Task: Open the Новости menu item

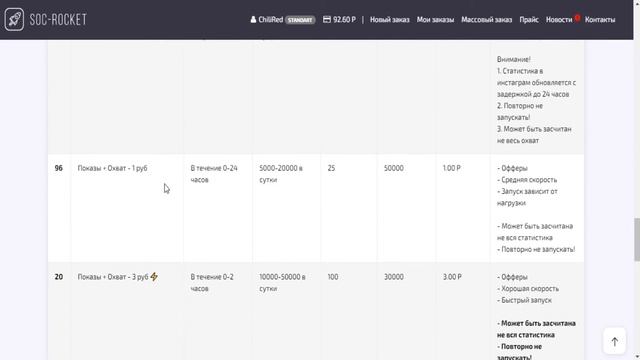Action: 559,20
